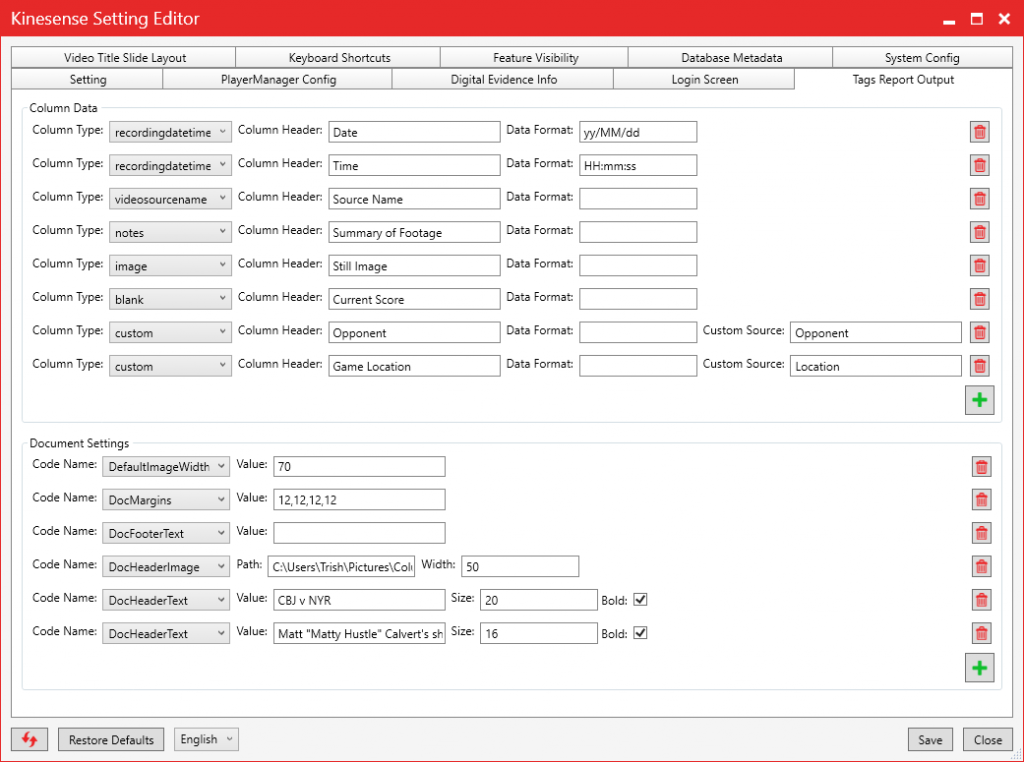Edit the DocMargins value 12,12,12,12

[359, 500]
